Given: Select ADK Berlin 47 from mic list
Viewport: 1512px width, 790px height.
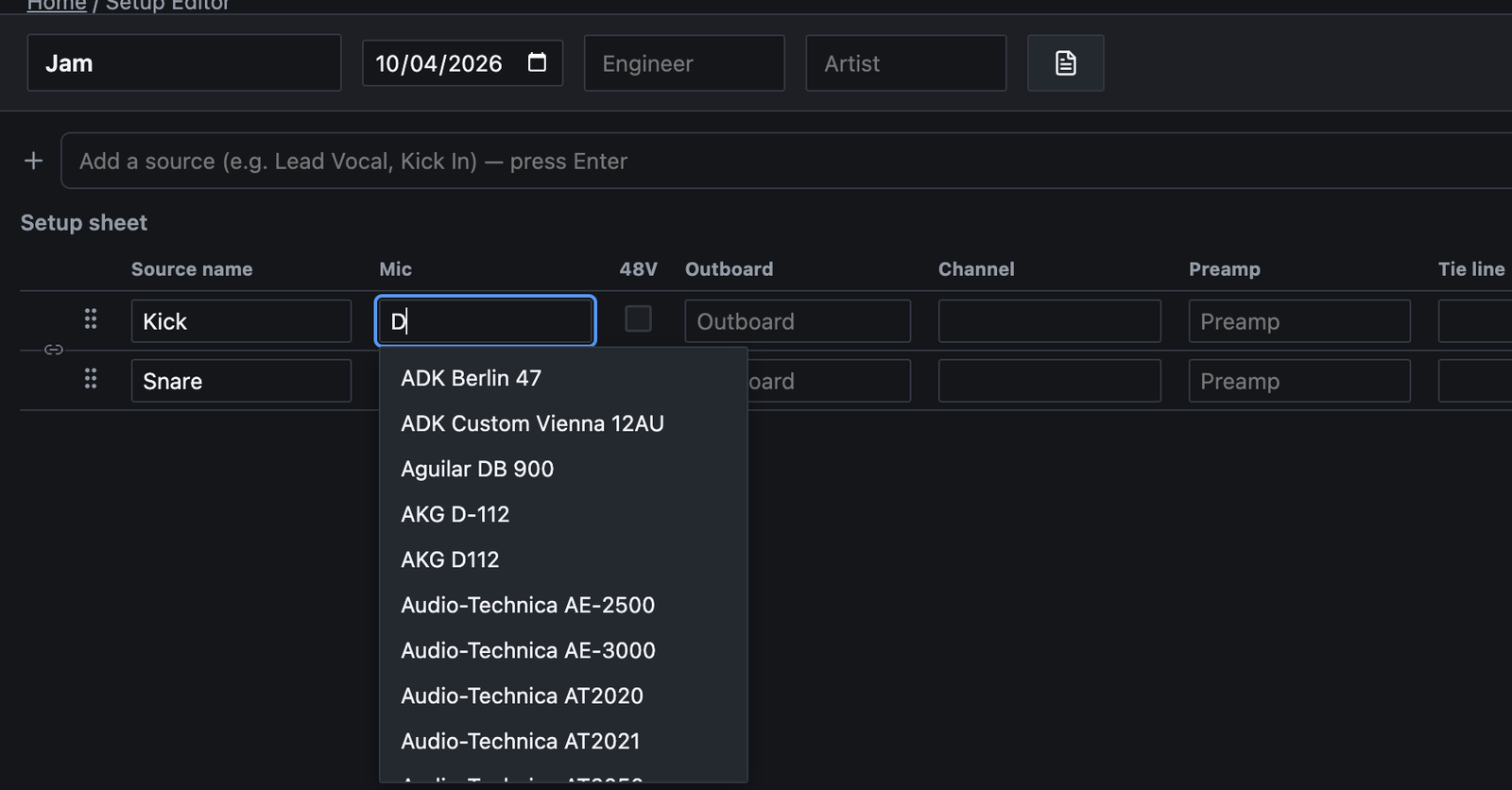Looking at the screenshot, I should 563,378.
